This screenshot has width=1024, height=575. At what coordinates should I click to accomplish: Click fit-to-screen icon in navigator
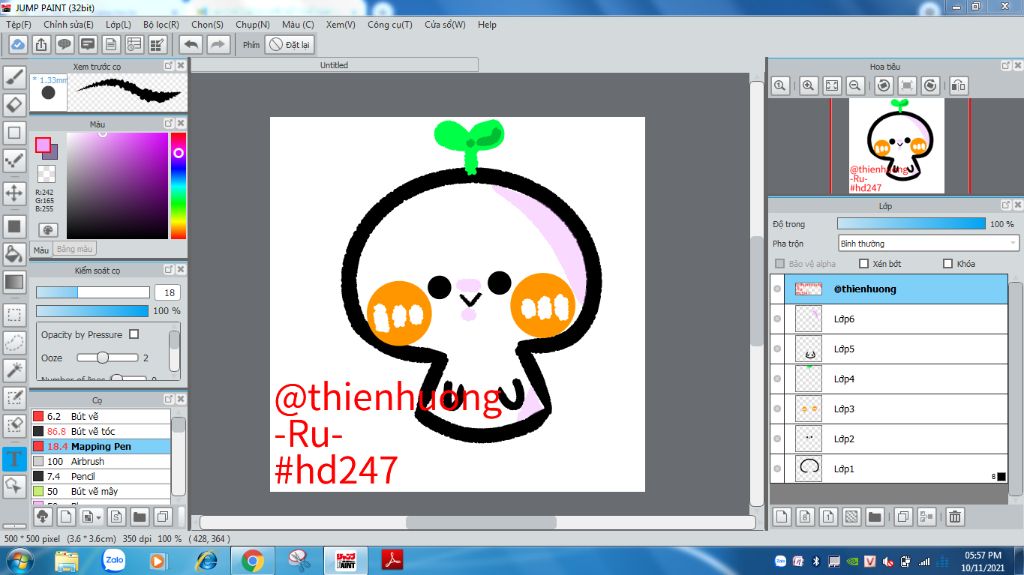[832, 86]
